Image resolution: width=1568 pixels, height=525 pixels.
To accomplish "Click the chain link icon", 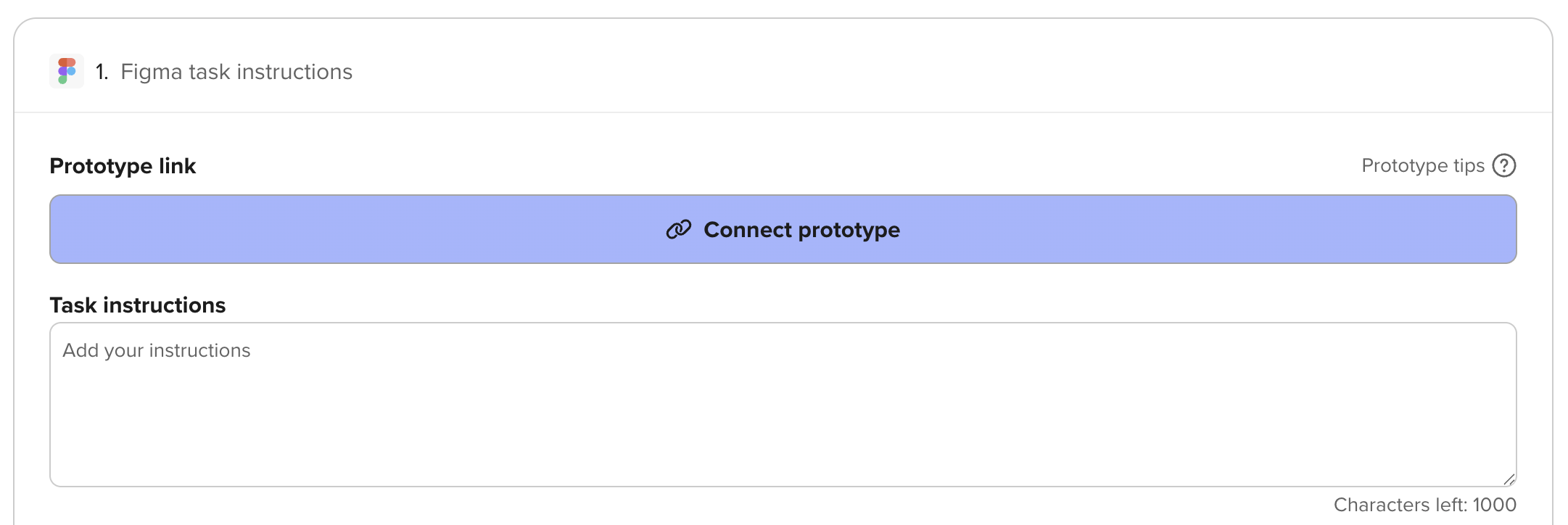I will click(679, 230).
